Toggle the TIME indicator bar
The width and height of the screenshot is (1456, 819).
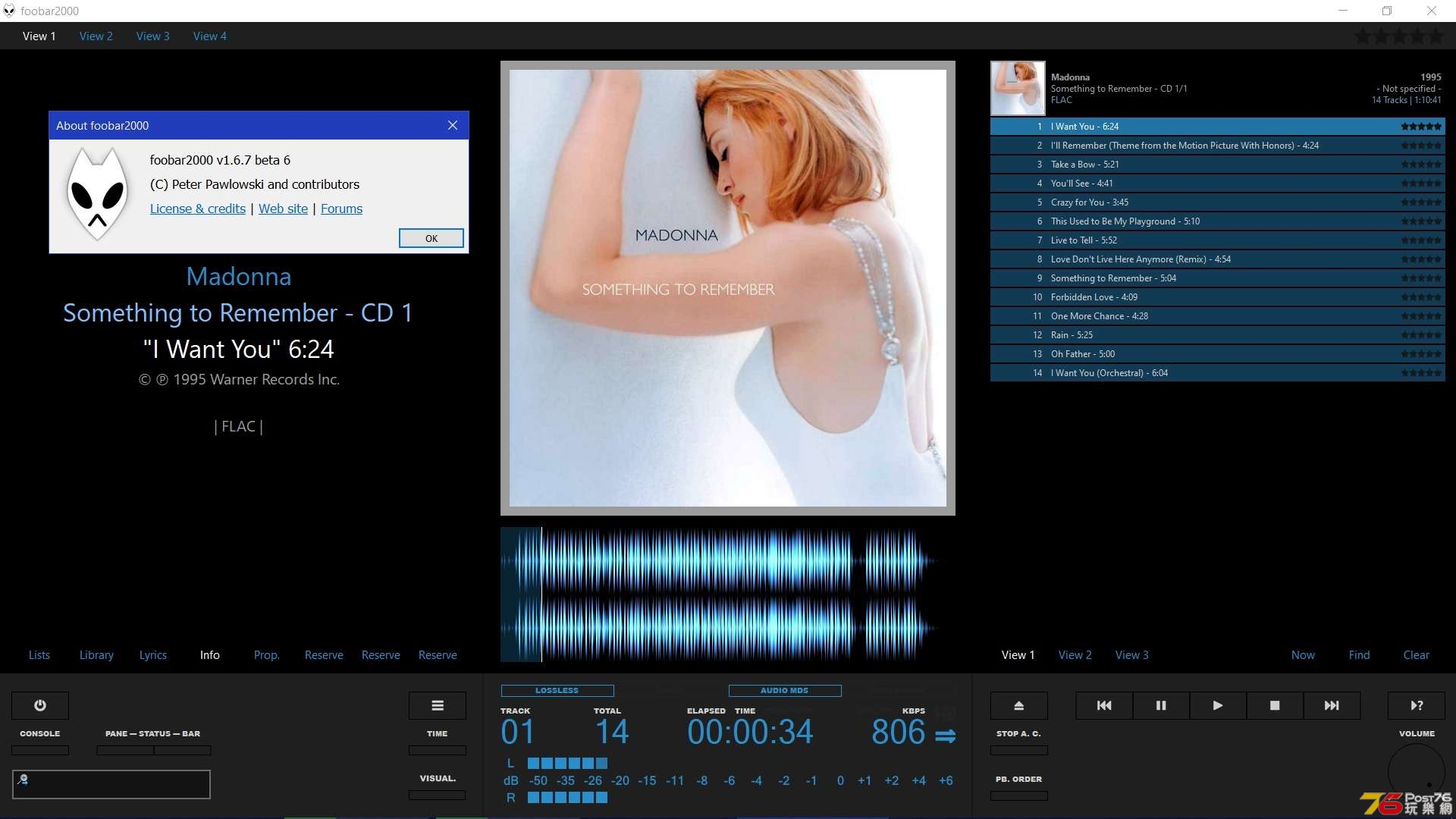pyautogui.click(x=438, y=750)
